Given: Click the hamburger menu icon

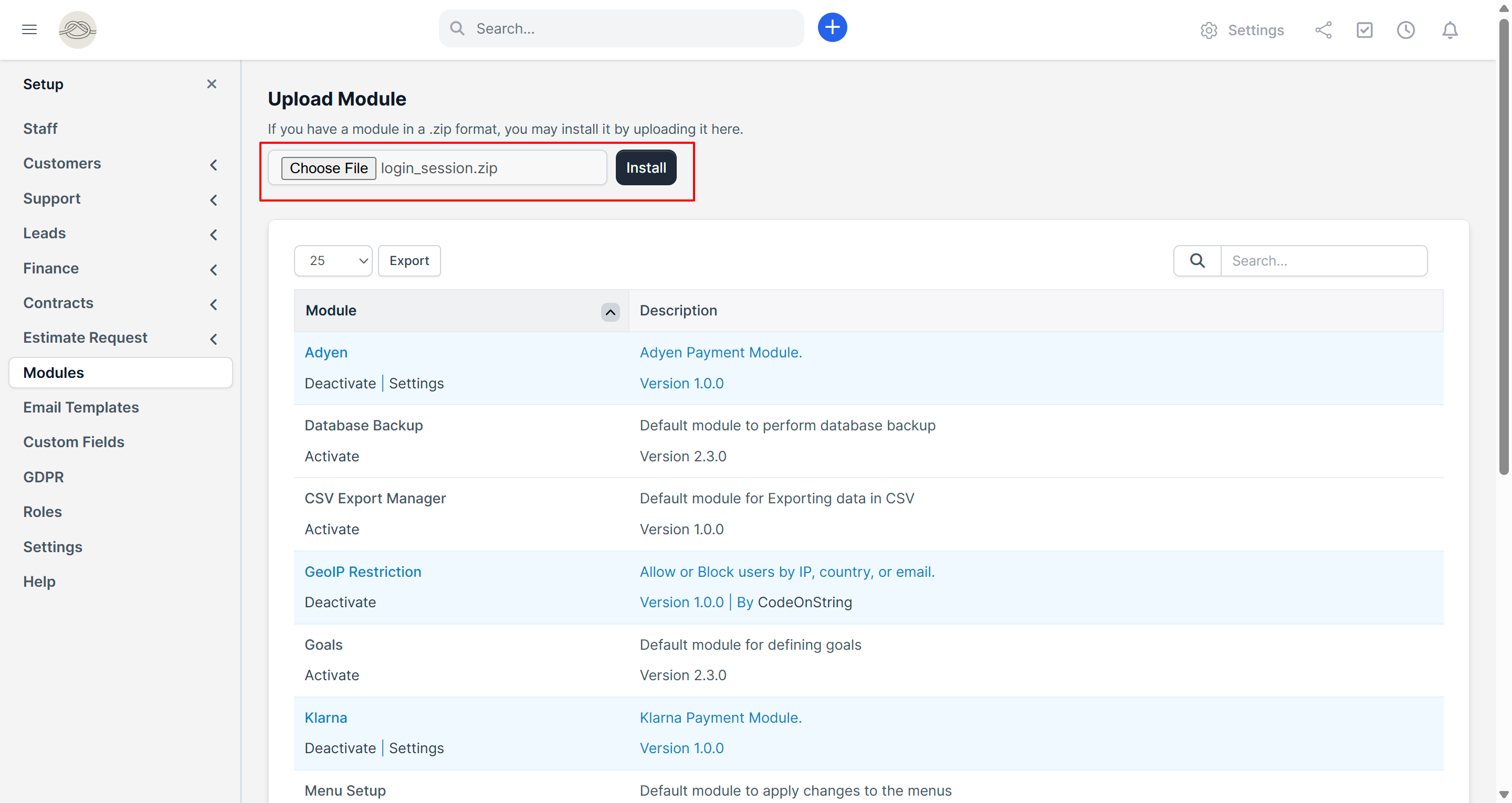Looking at the screenshot, I should point(29,29).
